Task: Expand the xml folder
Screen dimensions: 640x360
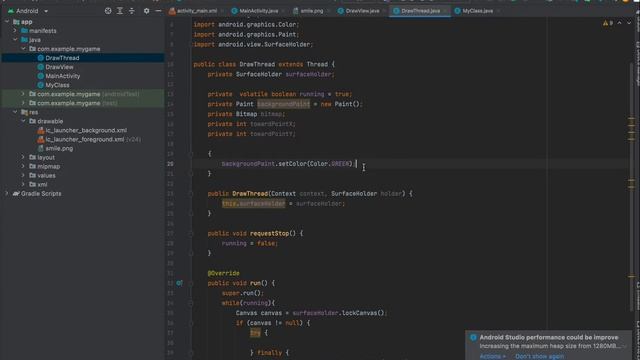Action: pyautogui.click(x=23, y=184)
